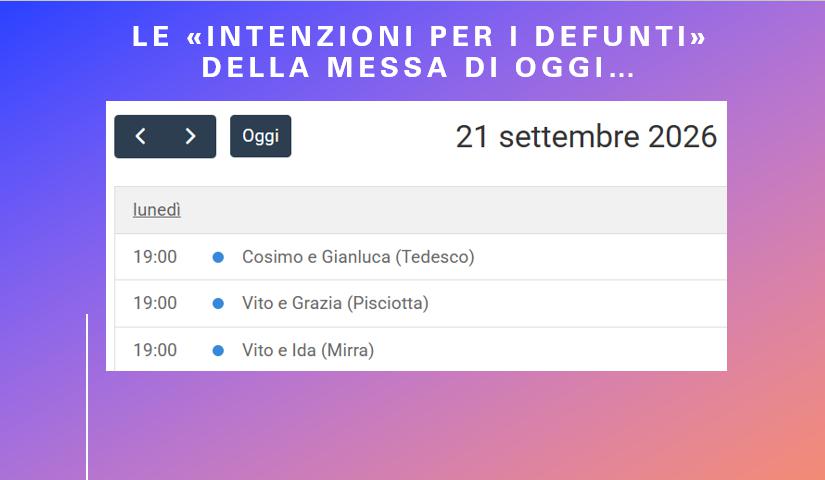
Task: Click the word settembre in the date title
Action: [569, 137]
